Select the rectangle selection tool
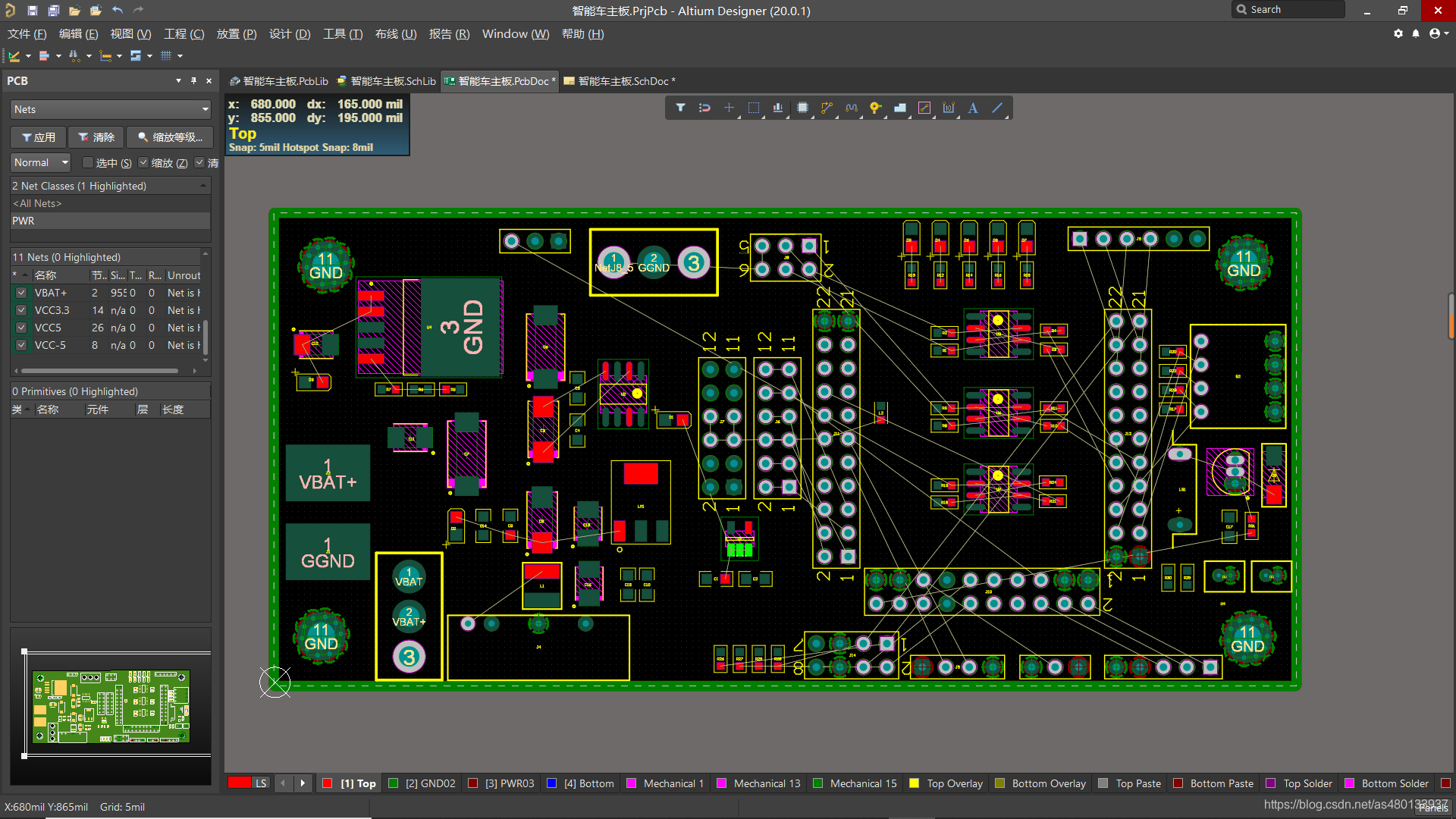Image resolution: width=1456 pixels, height=819 pixels. tap(753, 108)
